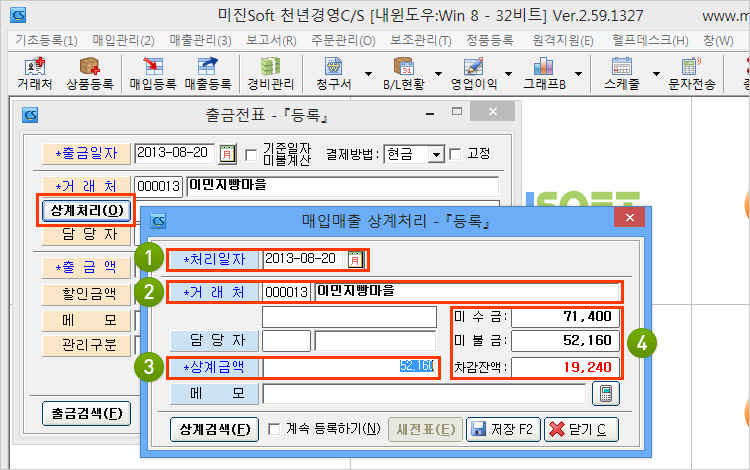Click the 상계검색(F) button
The height and width of the screenshot is (470, 750).
pos(214,429)
